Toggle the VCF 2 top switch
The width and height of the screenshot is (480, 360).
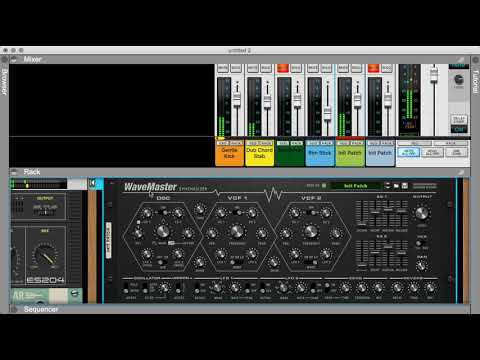[x=311, y=212]
